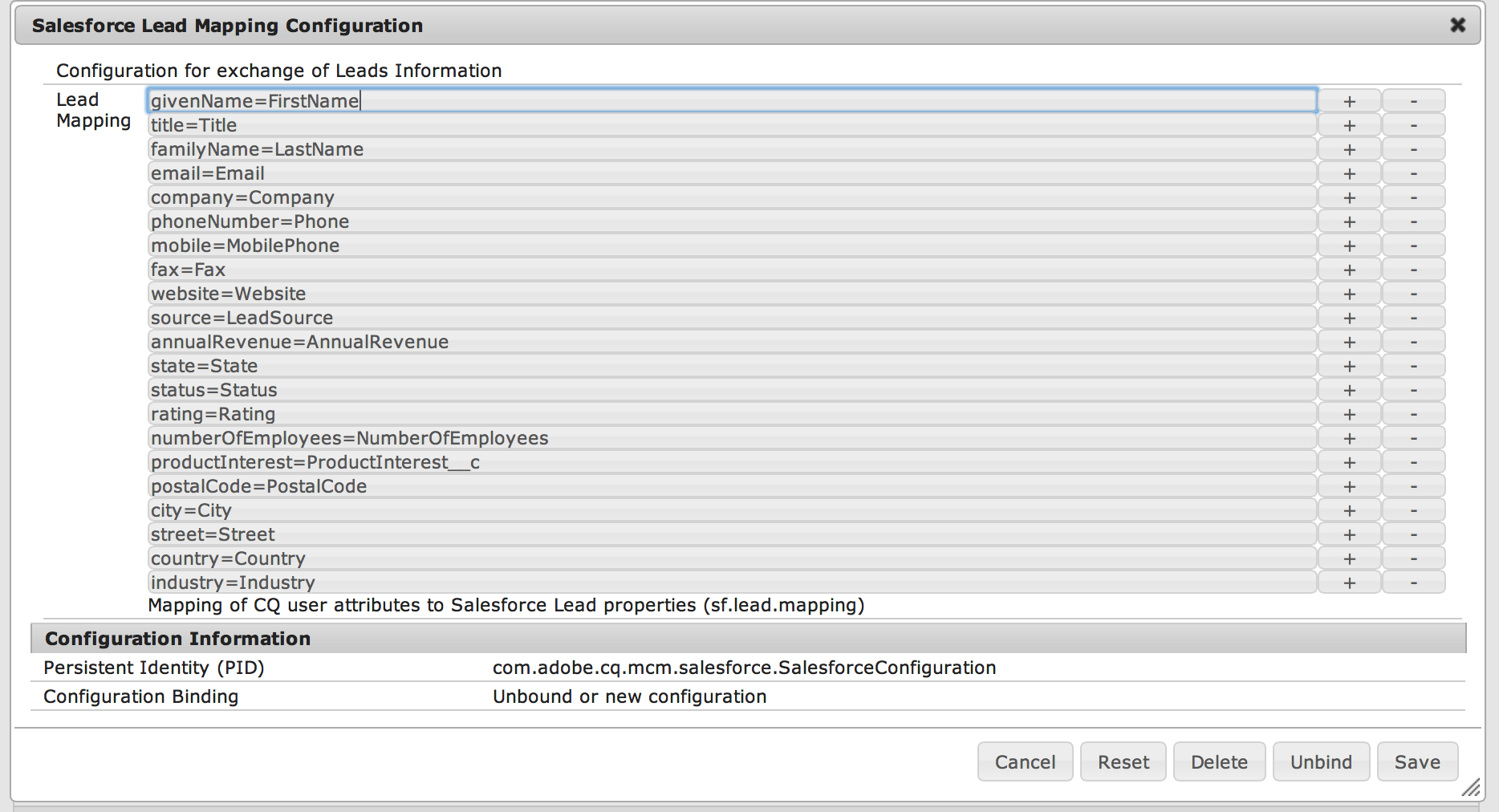Edit the productInterest=ProductInterest__c field
Image resolution: width=1499 pixels, height=812 pixels.
click(x=732, y=462)
